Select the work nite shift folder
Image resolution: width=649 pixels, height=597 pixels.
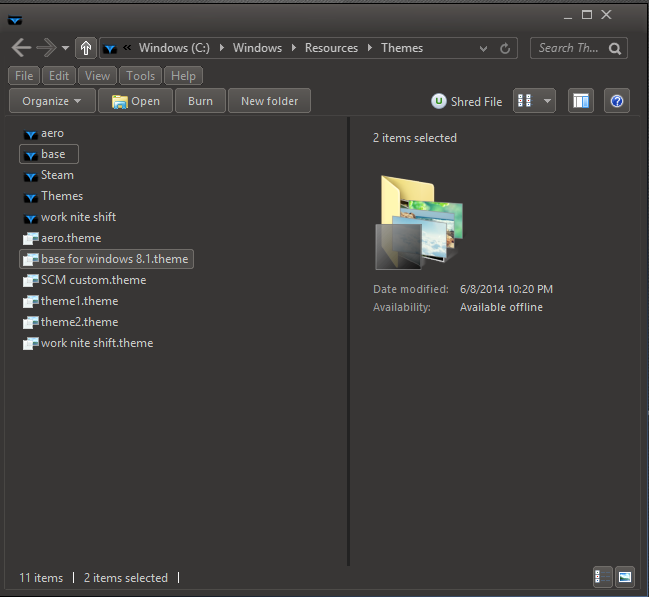pos(70,217)
